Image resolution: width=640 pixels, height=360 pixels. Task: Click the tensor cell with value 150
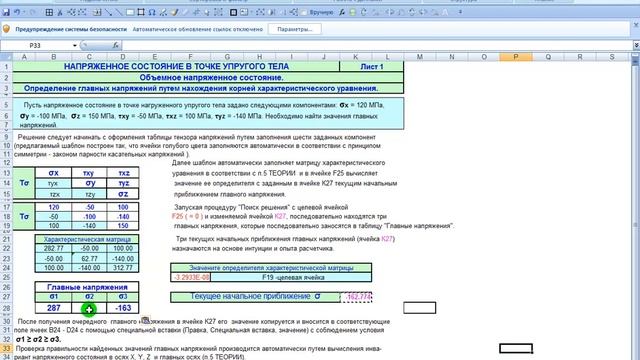pos(123,226)
